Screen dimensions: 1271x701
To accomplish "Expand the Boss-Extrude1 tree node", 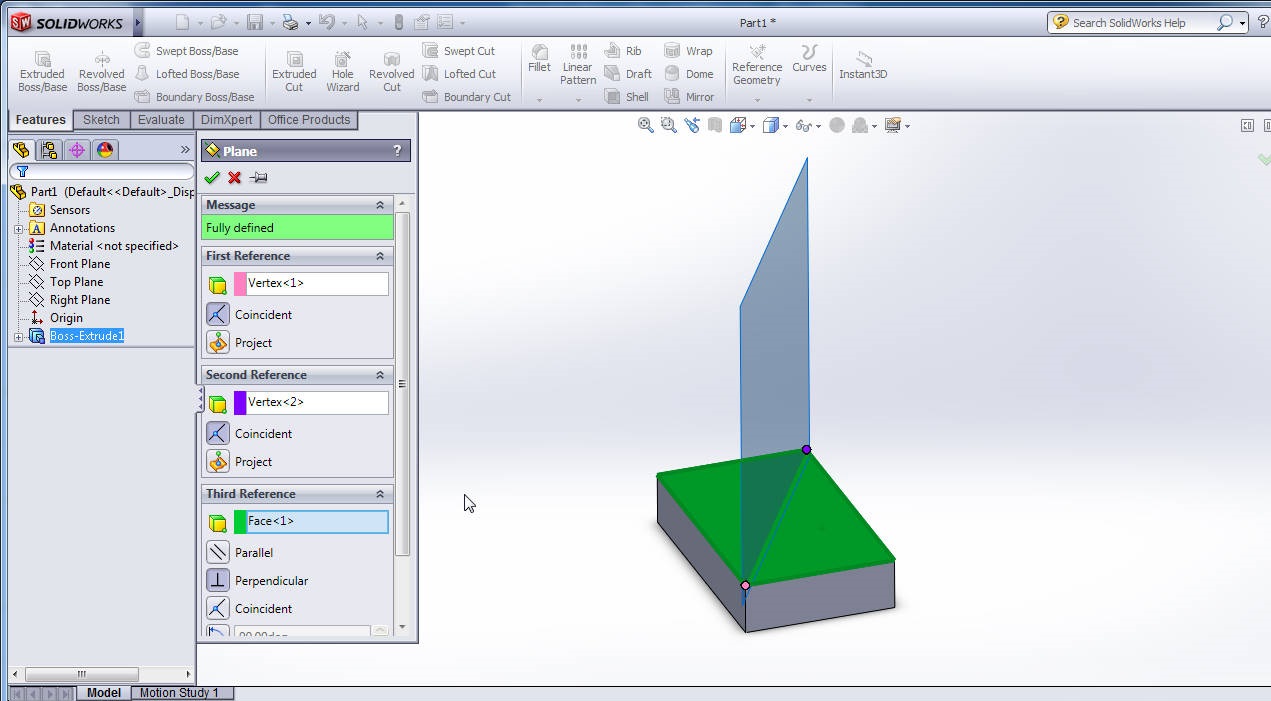I will click(x=18, y=337).
